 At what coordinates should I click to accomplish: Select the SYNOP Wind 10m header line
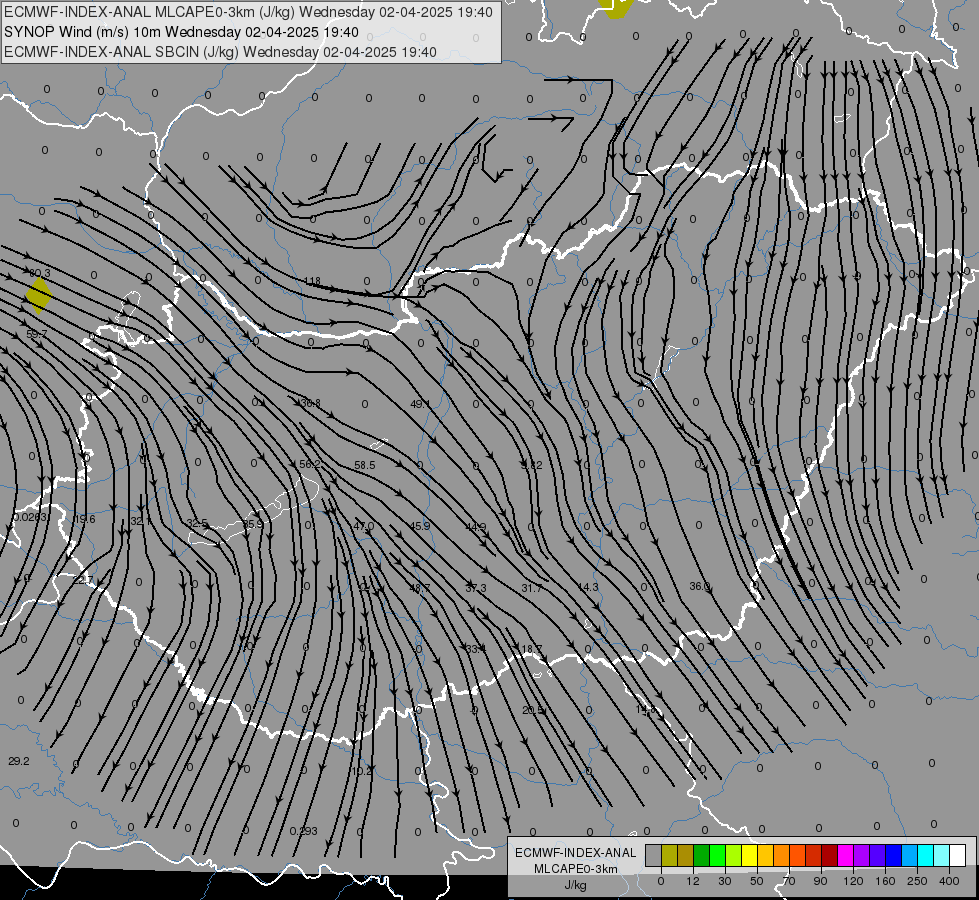click(181, 32)
